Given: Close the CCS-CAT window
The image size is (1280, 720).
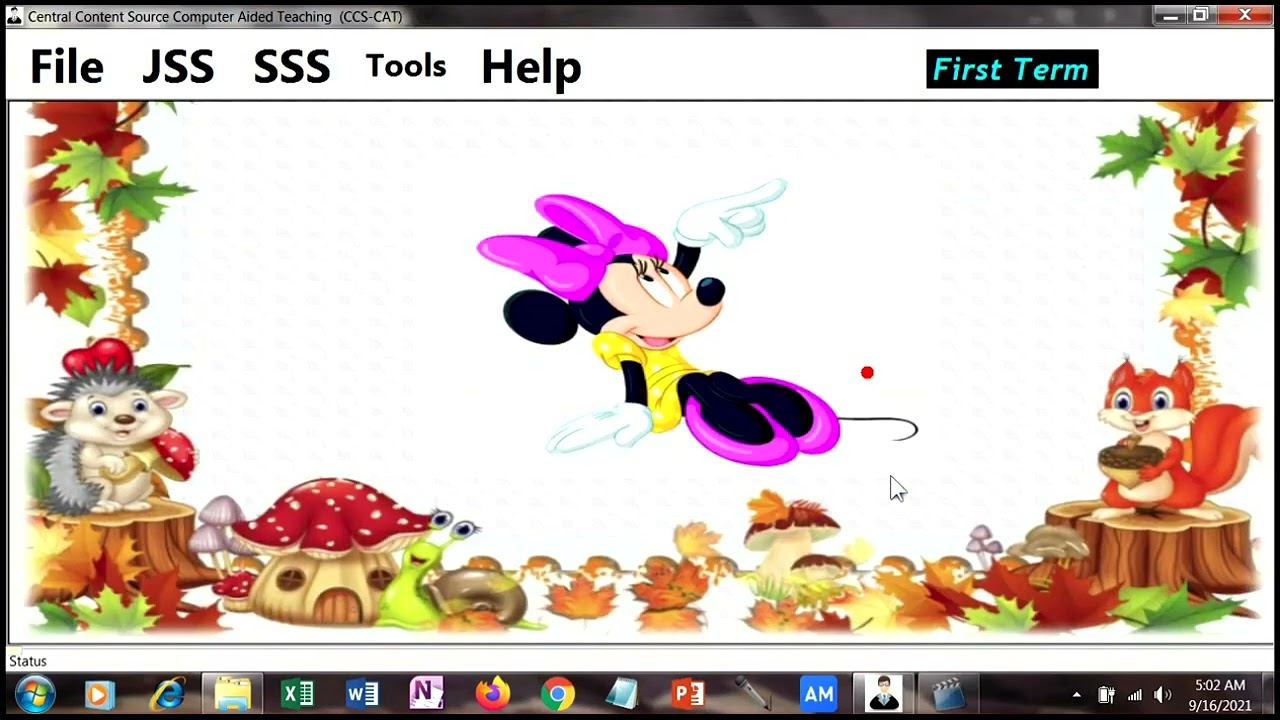Looking at the screenshot, I should [1246, 15].
